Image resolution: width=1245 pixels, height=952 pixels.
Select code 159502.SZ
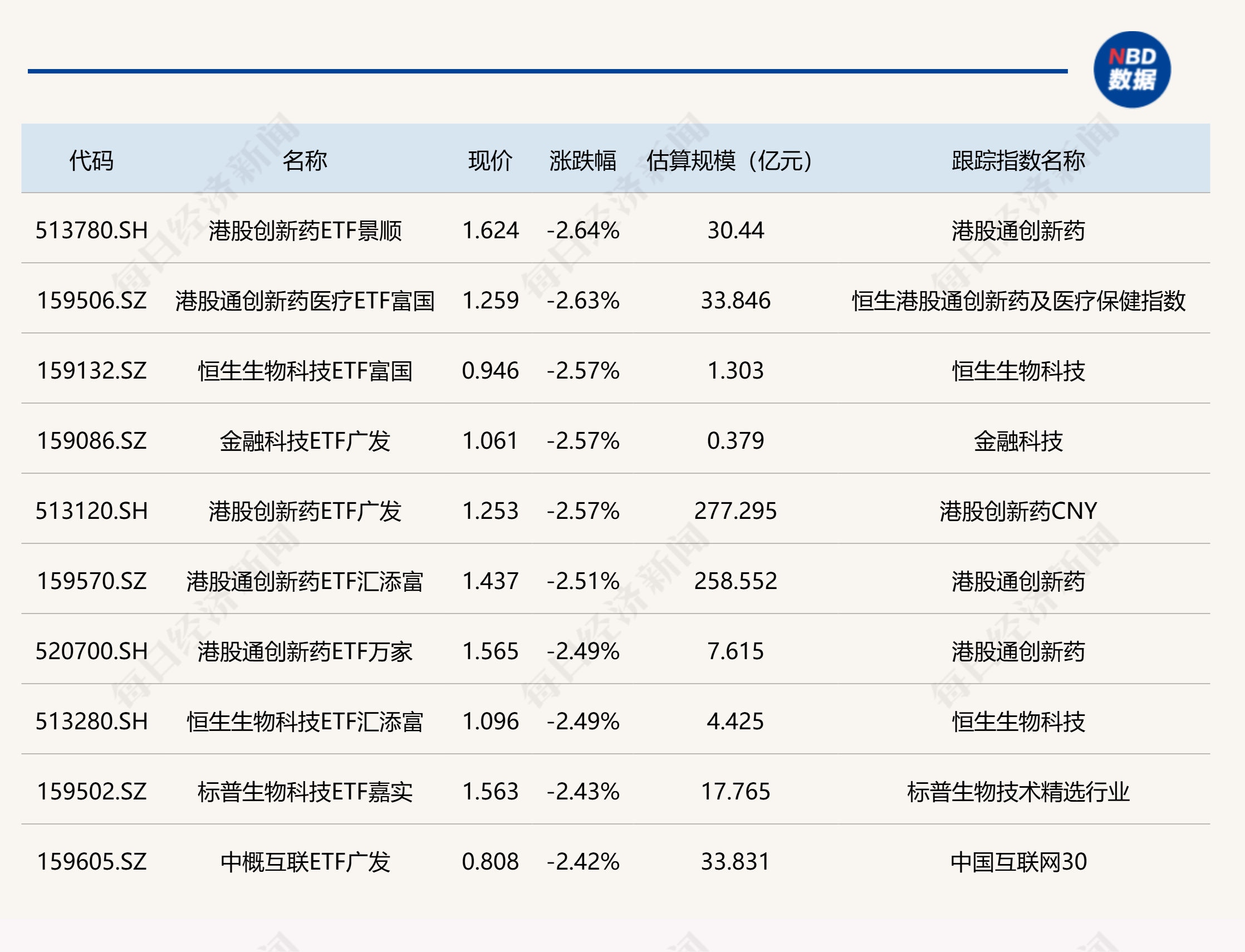pos(91,792)
